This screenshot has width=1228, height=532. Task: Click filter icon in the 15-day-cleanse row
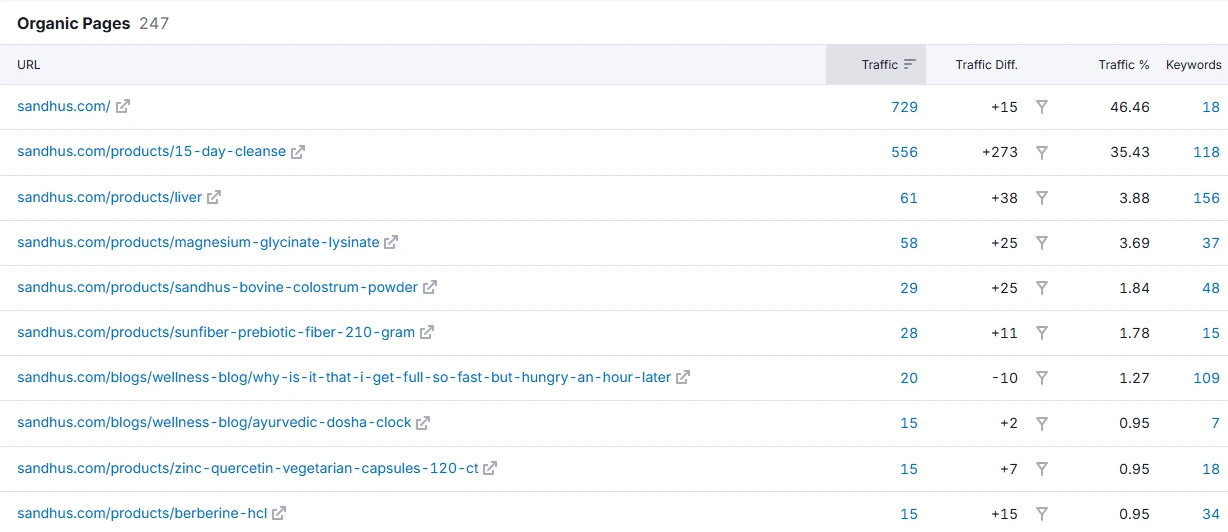(x=1042, y=152)
